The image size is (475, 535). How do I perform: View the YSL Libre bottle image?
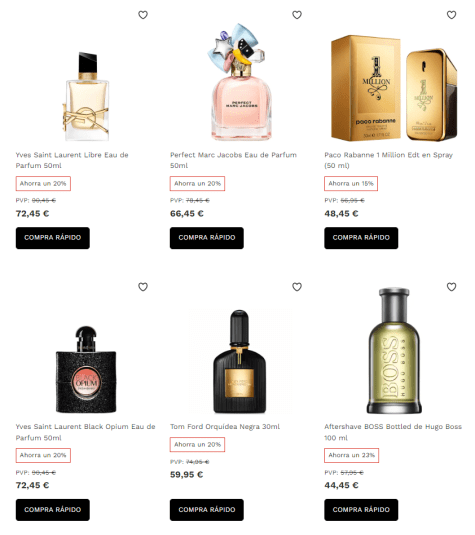pyautogui.click(x=86, y=96)
